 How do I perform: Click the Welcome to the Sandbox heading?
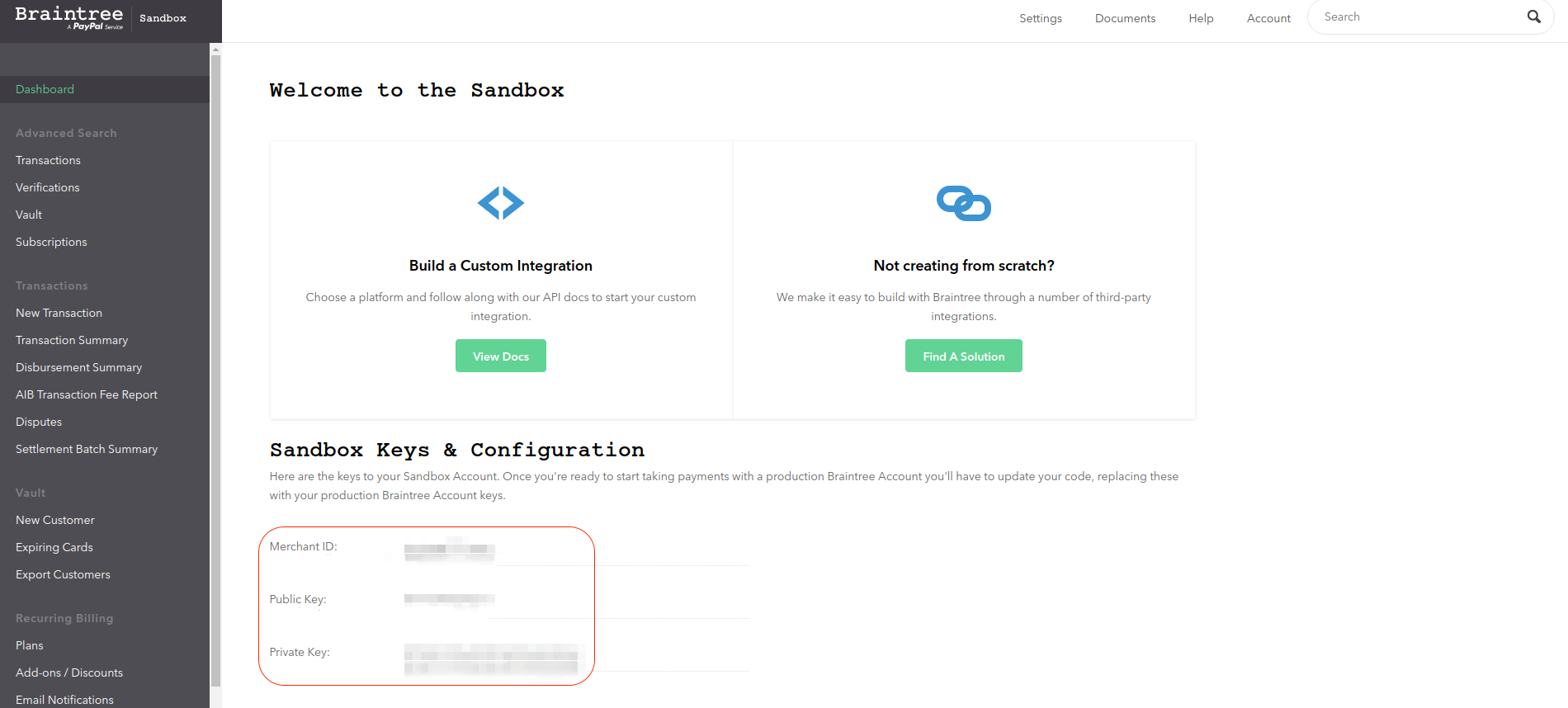point(417,90)
